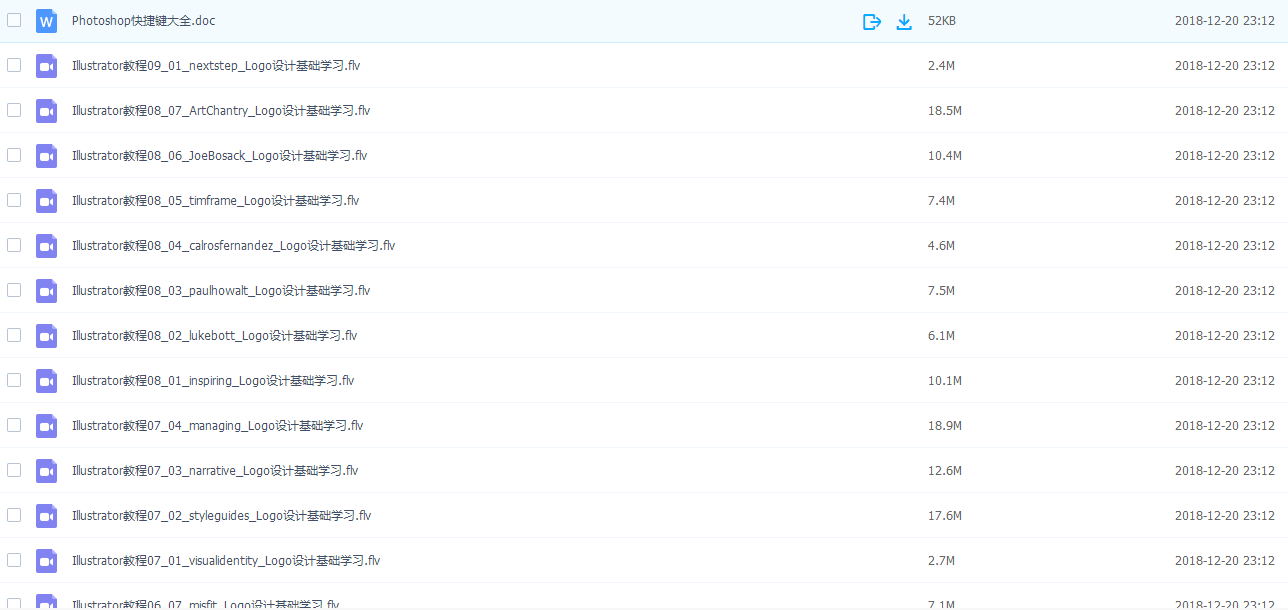The height and width of the screenshot is (610, 1288).
Task: Click the date of Photoshop快捷键大全.doc row
Action: [x=1225, y=21]
